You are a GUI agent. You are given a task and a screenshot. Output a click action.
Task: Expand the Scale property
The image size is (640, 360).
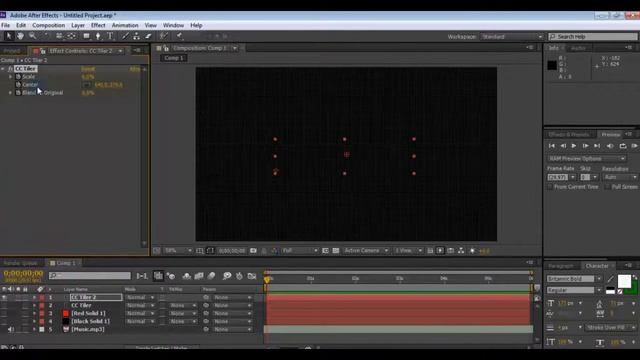pos(11,77)
